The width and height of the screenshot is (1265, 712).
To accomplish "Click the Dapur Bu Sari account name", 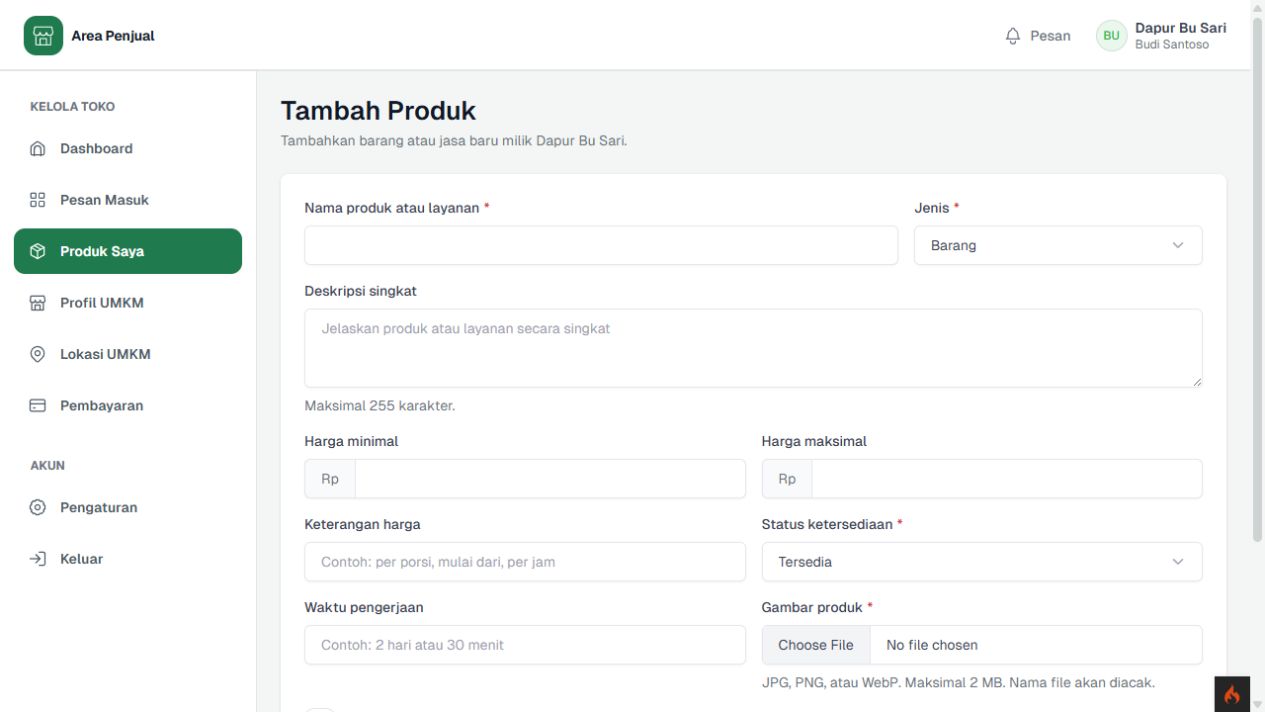I will click(x=1181, y=28).
